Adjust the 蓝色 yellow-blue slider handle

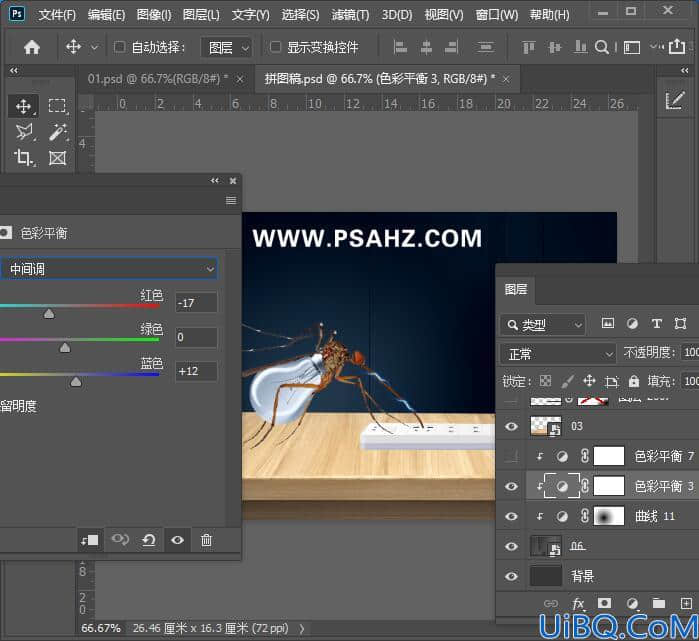(x=76, y=382)
